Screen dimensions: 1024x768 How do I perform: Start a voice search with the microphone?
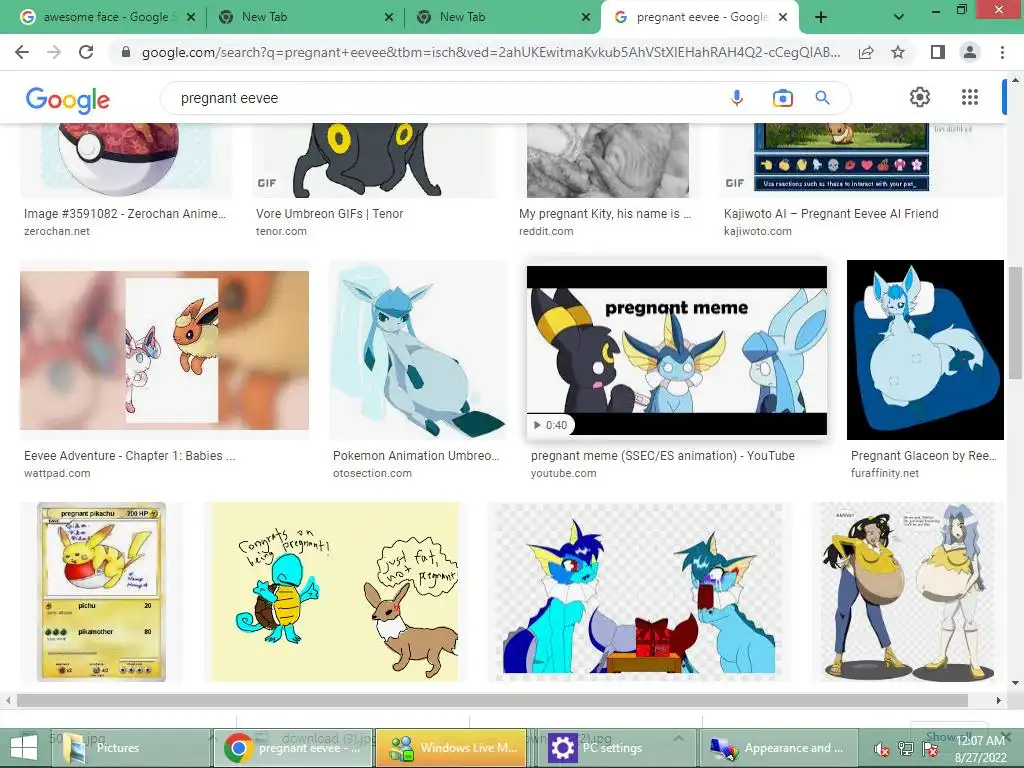point(737,98)
